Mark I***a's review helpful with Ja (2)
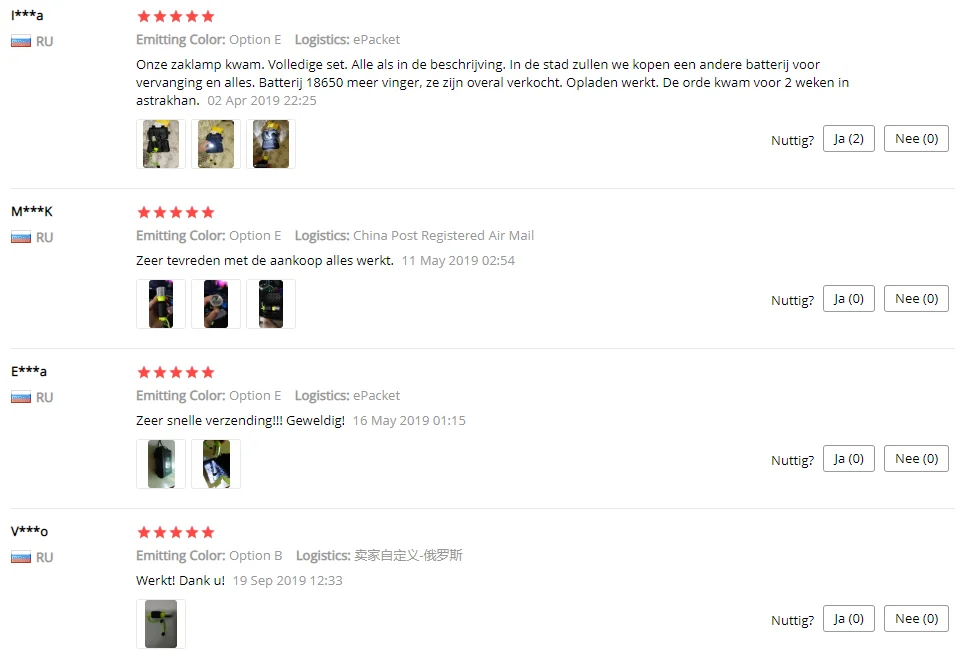Viewport: 963px width, 653px height. coord(848,139)
